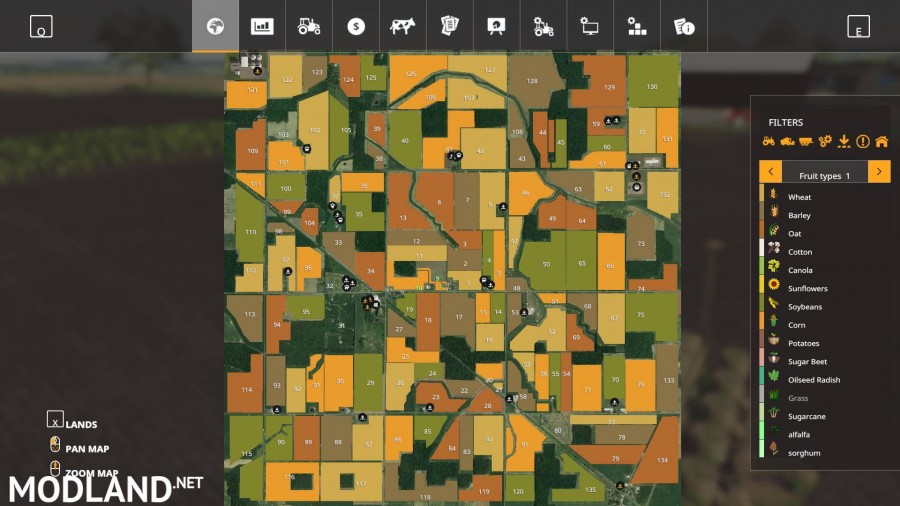Open the tractor with gear settings page
The image size is (900, 506).
tap(543, 26)
